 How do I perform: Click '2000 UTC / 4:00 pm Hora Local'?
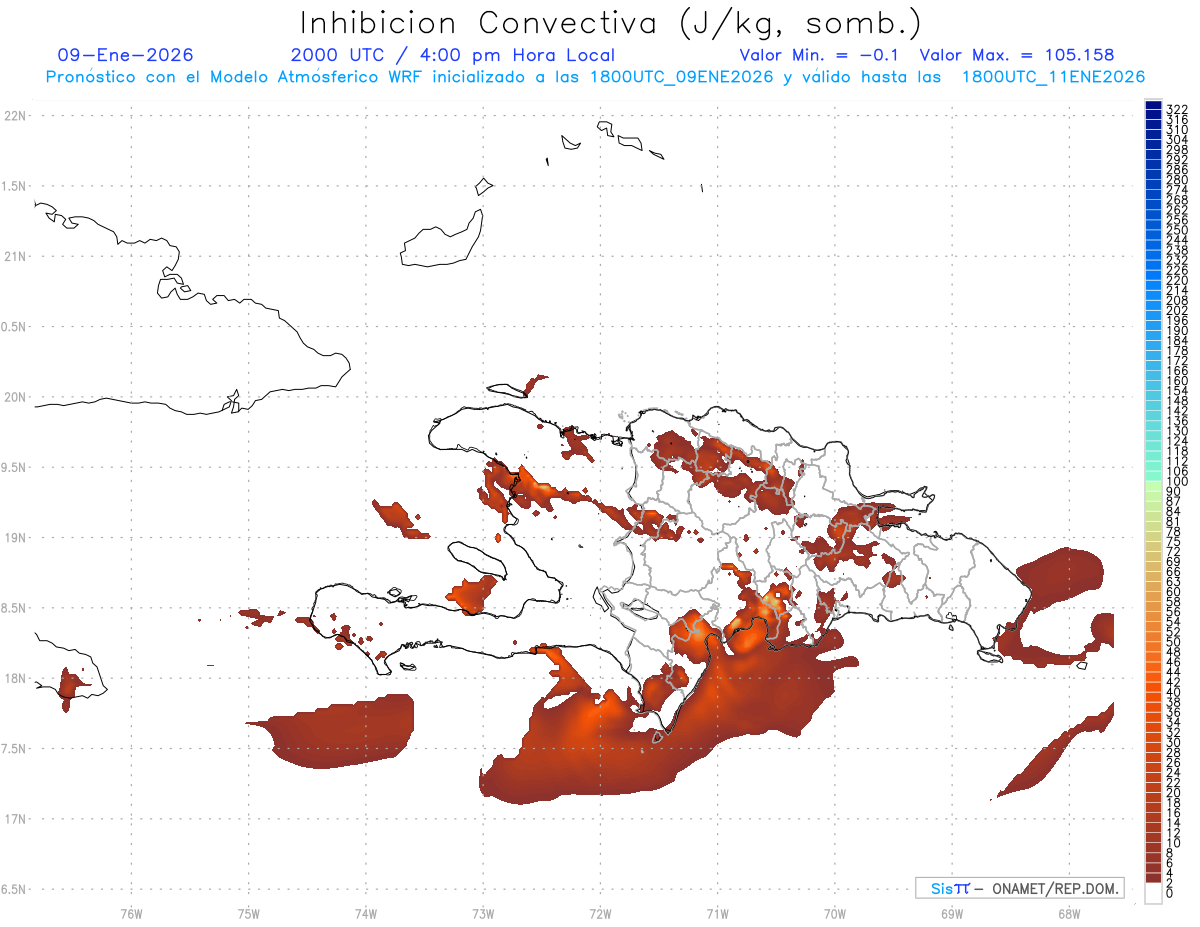coord(452,55)
